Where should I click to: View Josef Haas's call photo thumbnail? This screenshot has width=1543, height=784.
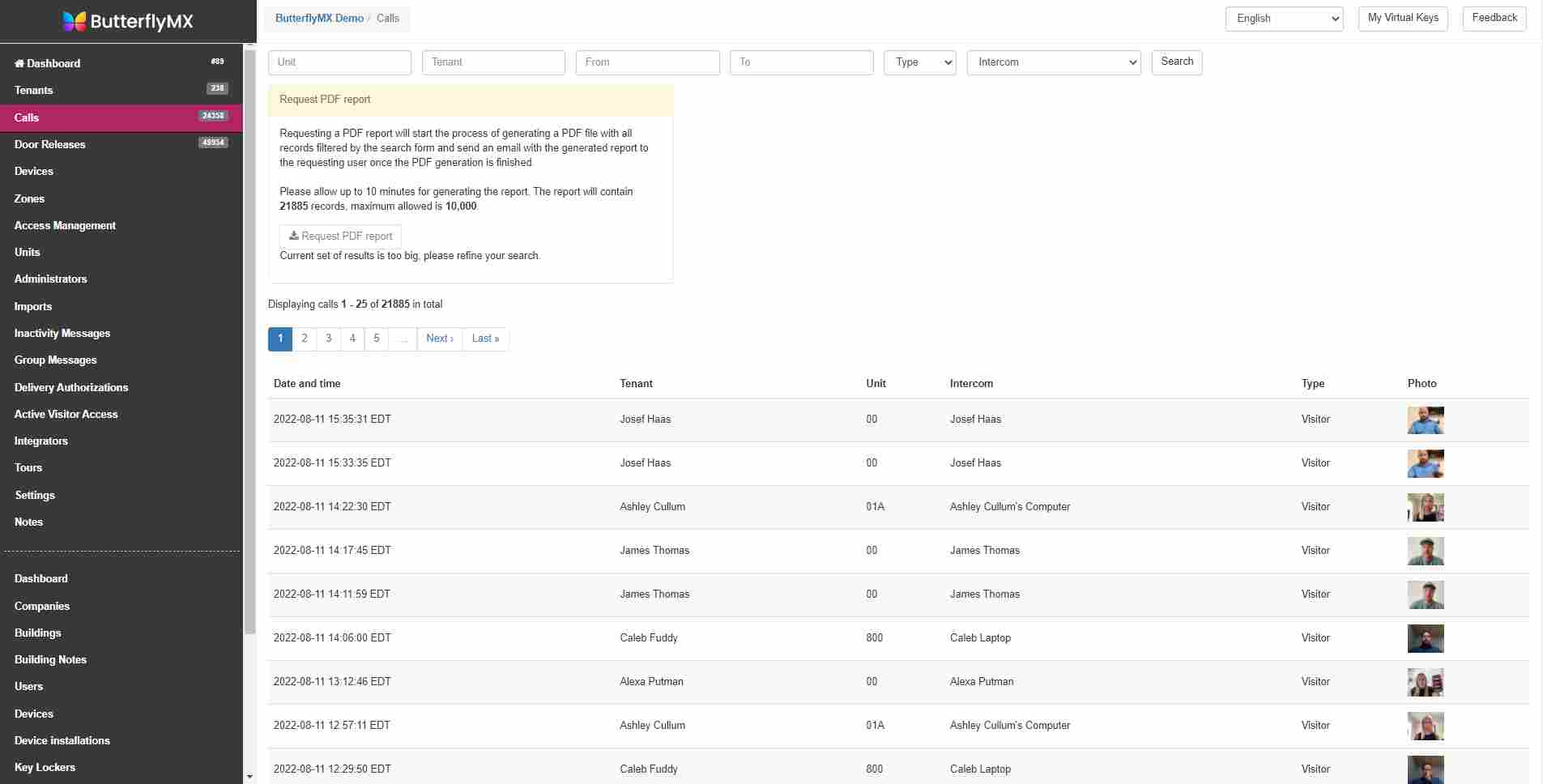pos(1425,420)
